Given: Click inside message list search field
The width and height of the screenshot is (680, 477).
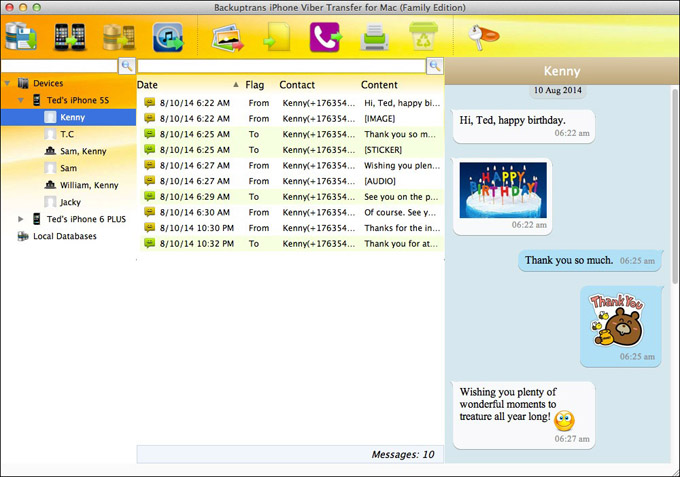Looking at the screenshot, I should click(281, 66).
